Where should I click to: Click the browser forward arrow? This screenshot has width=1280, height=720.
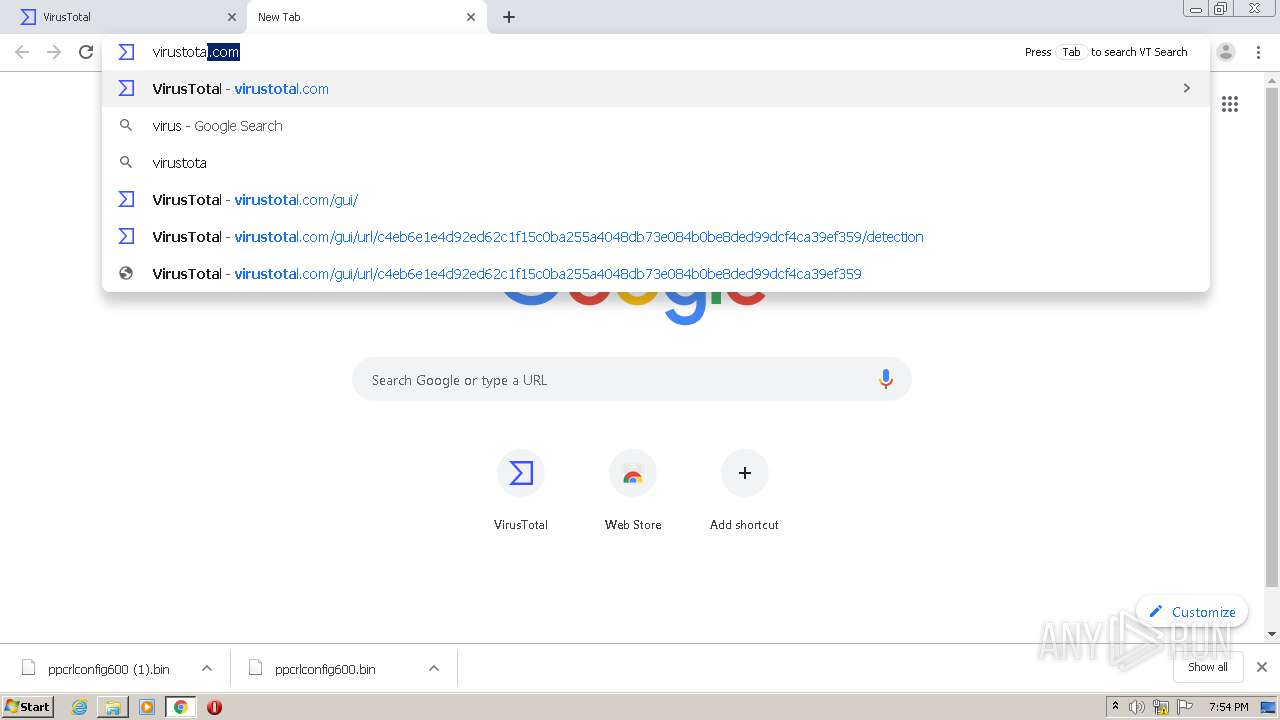tap(54, 52)
